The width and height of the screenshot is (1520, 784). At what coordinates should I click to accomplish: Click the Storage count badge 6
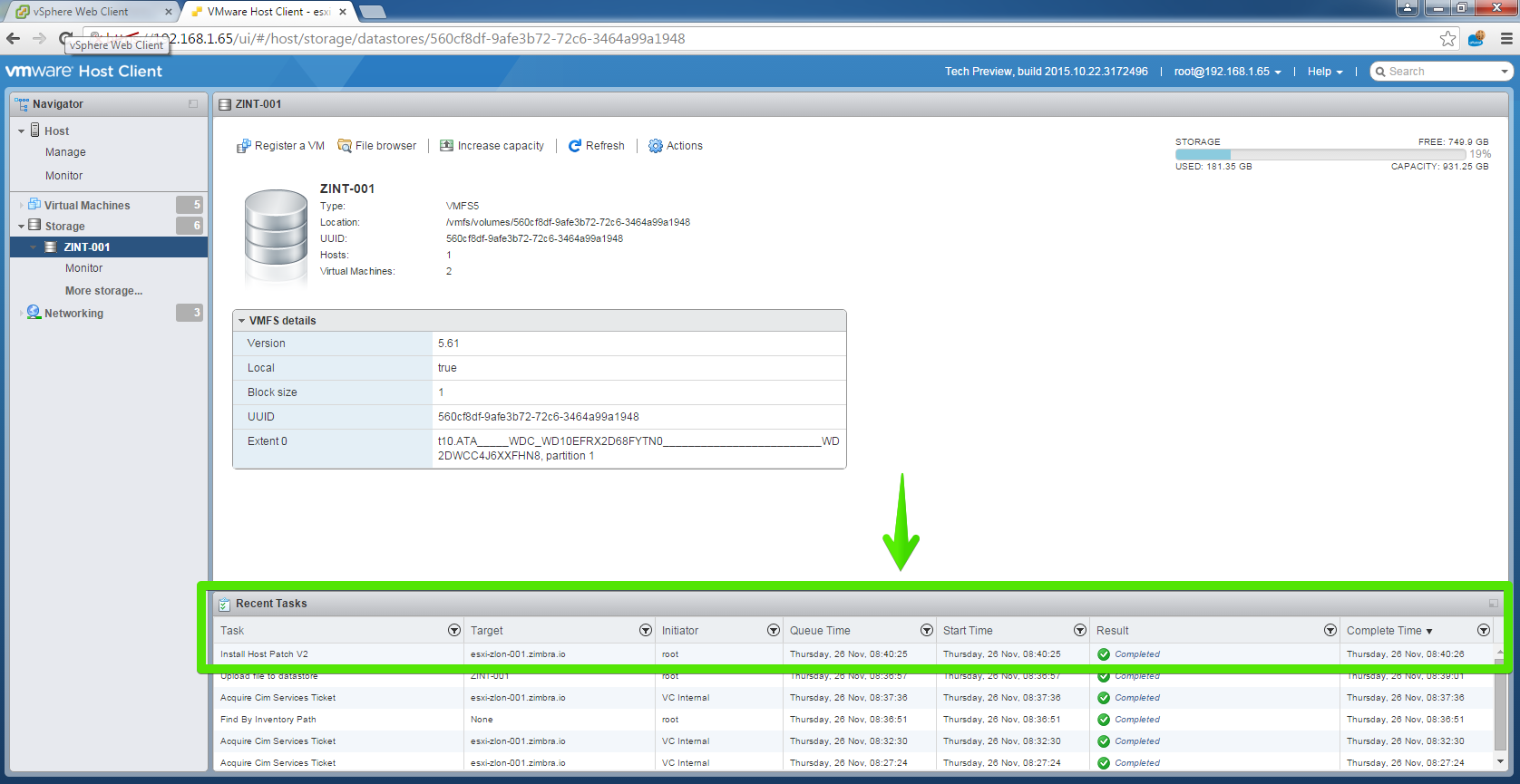coord(190,226)
